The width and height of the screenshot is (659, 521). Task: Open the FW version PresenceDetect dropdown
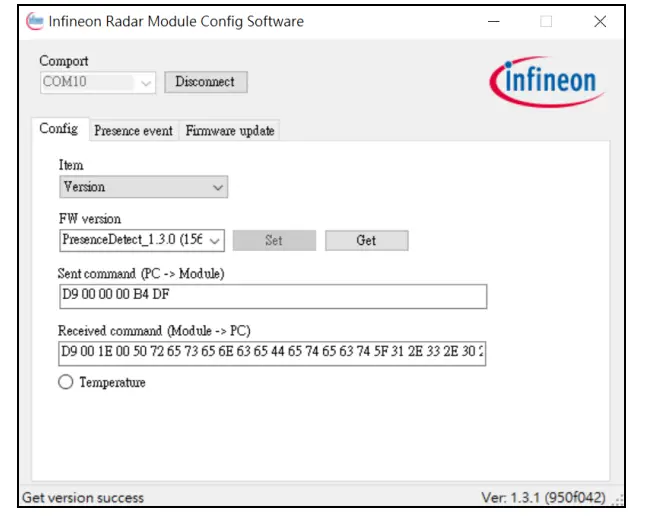coord(142,240)
